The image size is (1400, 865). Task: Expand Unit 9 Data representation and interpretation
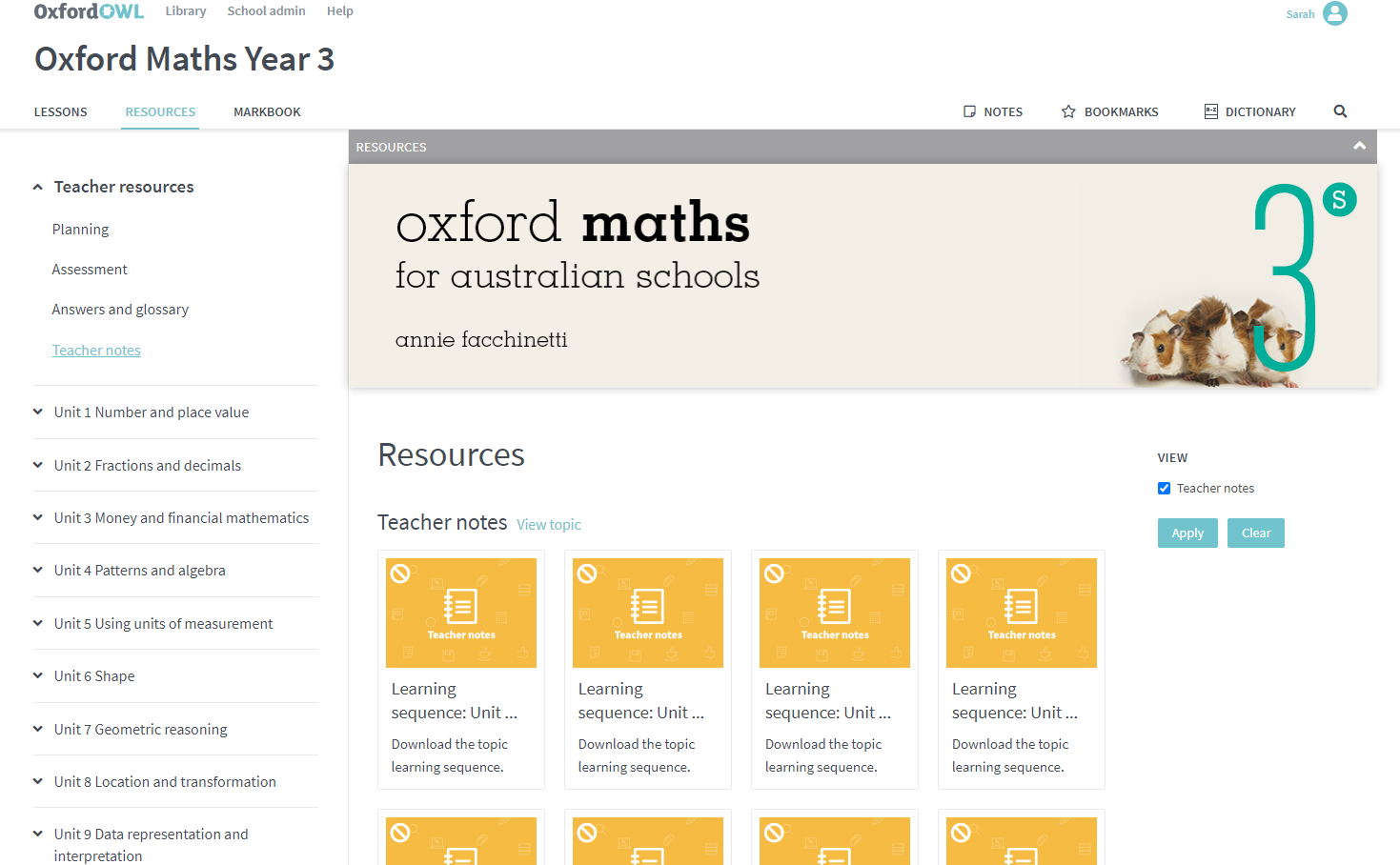point(38,835)
